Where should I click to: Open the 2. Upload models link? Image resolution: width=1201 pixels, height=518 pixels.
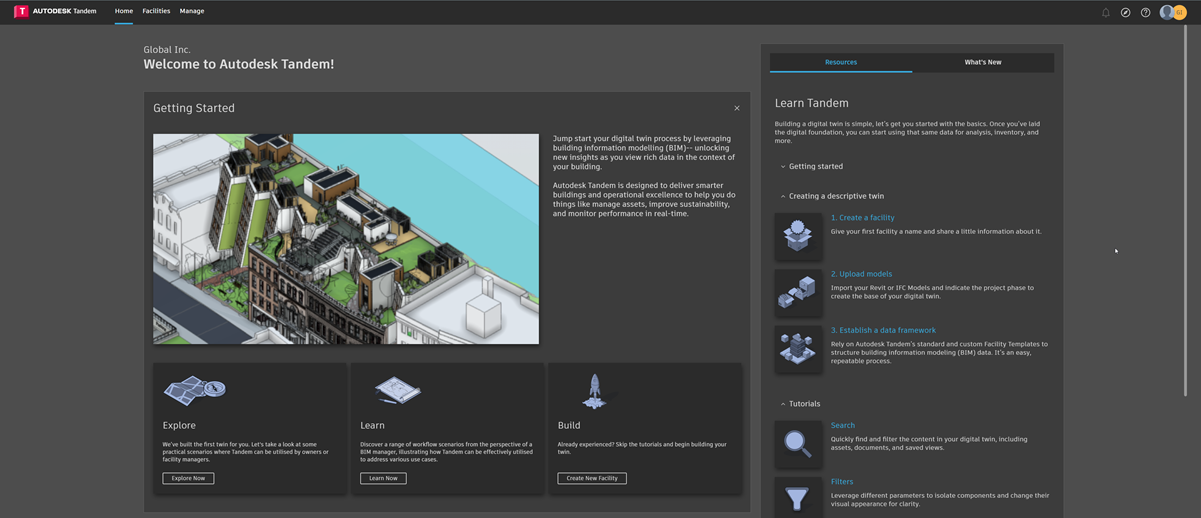click(x=861, y=273)
